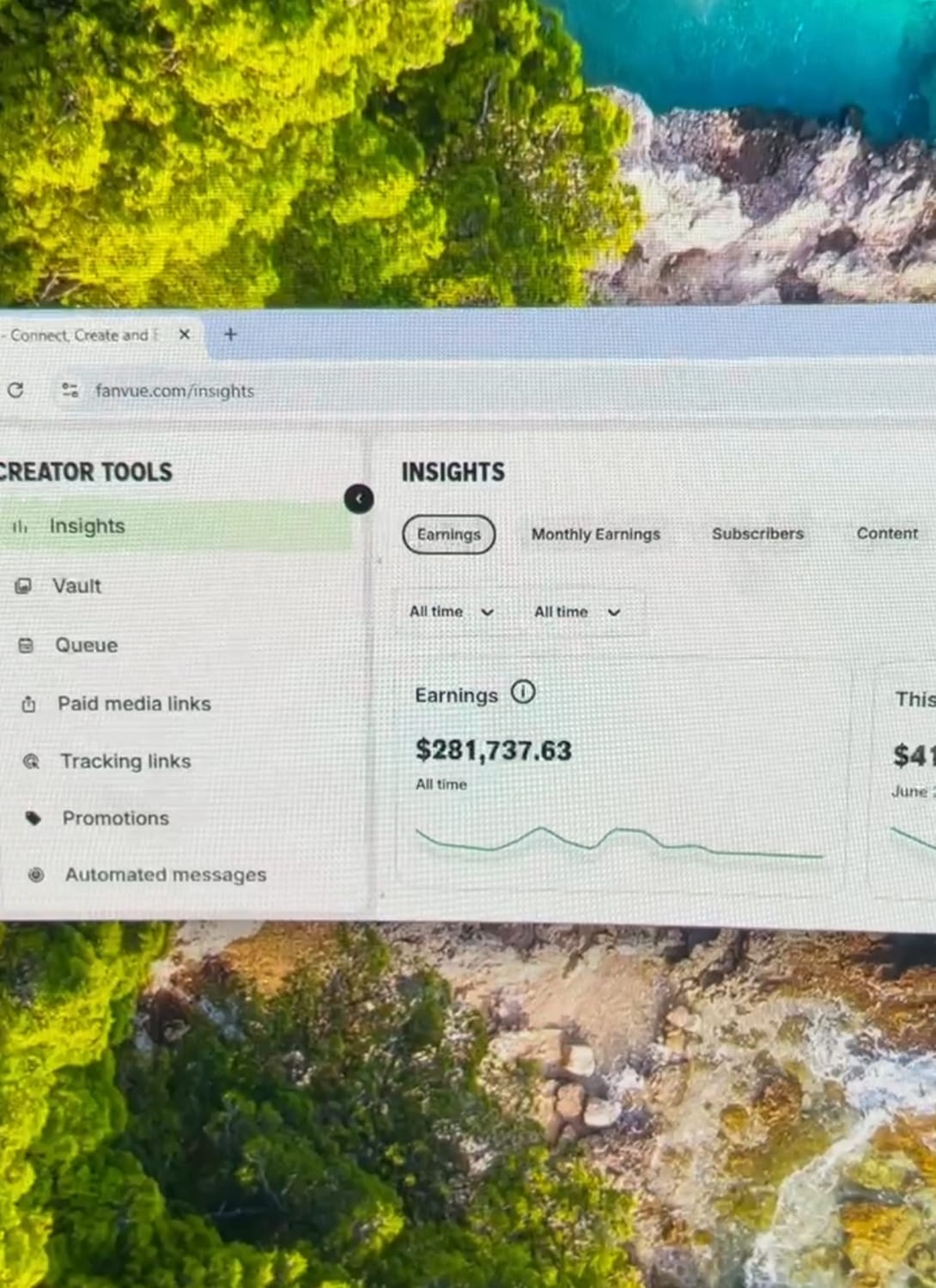The height and width of the screenshot is (1288, 936).
Task: Close the 'Connect, Create and' browser tab
Action: pyautogui.click(x=184, y=334)
